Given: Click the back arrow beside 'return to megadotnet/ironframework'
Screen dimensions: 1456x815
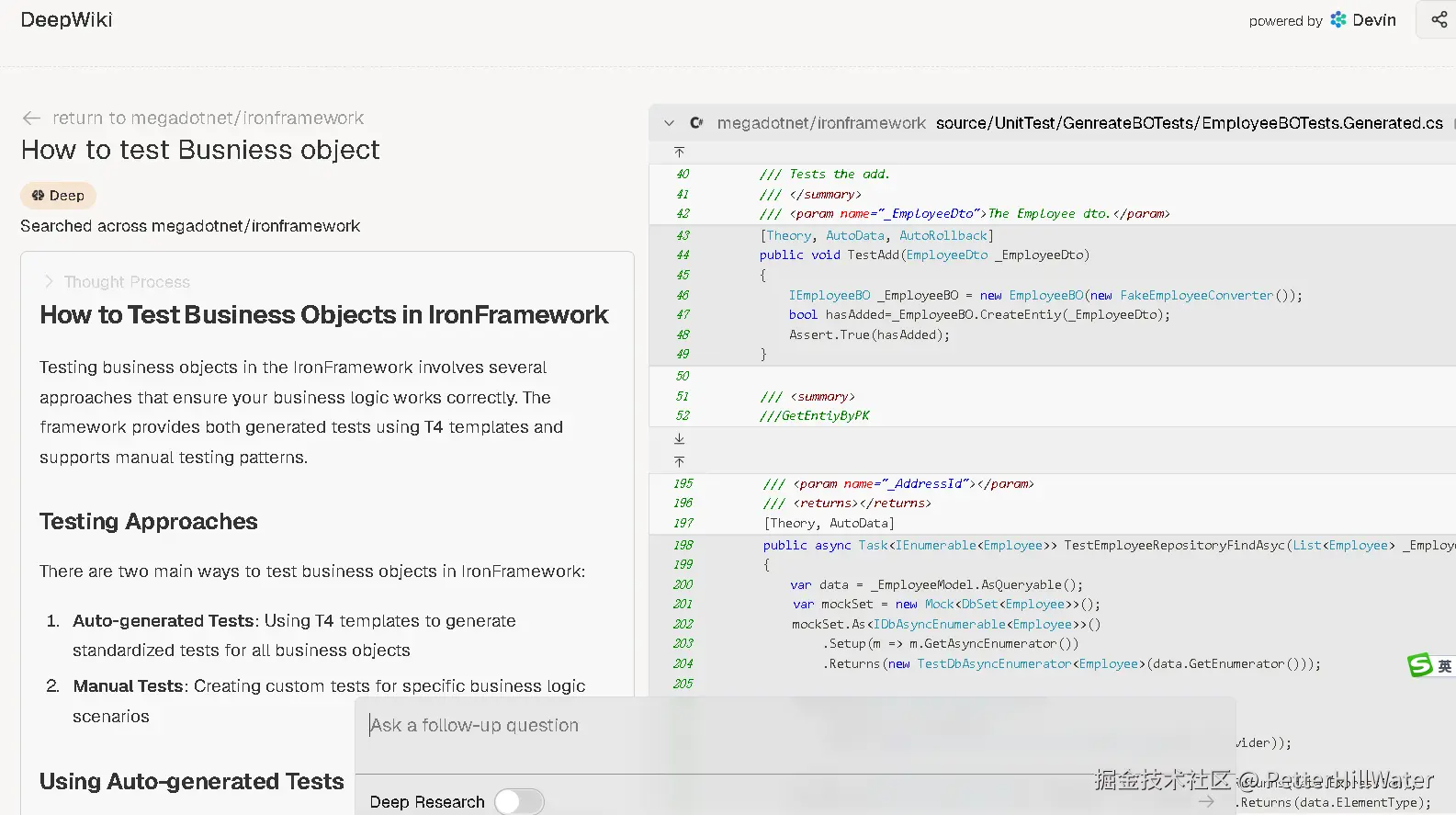Looking at the screenshot, I should pos(31,119).
